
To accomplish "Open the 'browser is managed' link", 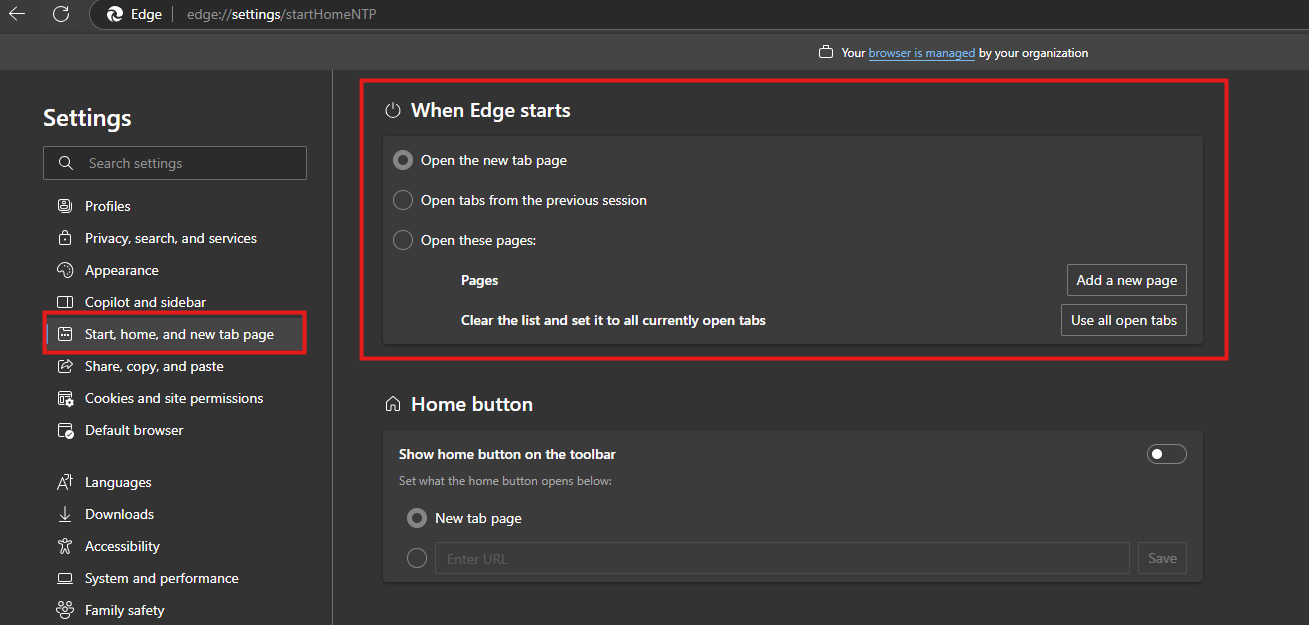I will pyautogui.click(x=921, y=53).
